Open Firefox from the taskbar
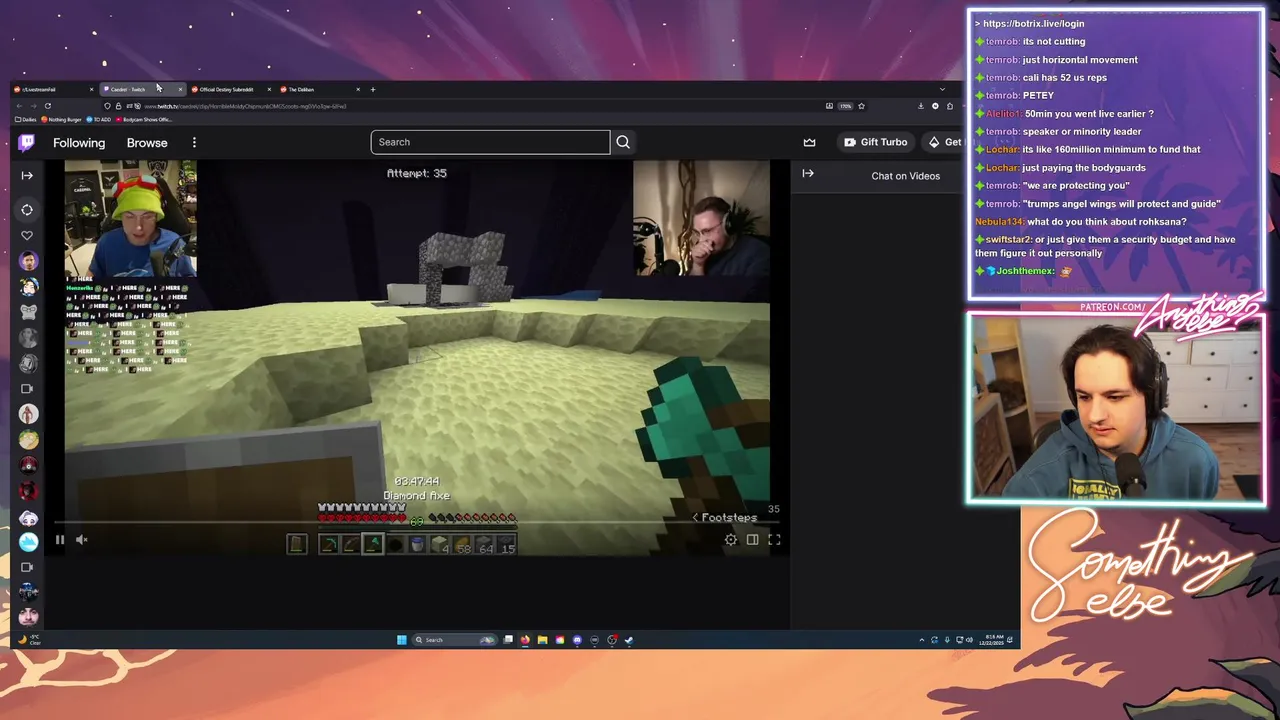 525,640
